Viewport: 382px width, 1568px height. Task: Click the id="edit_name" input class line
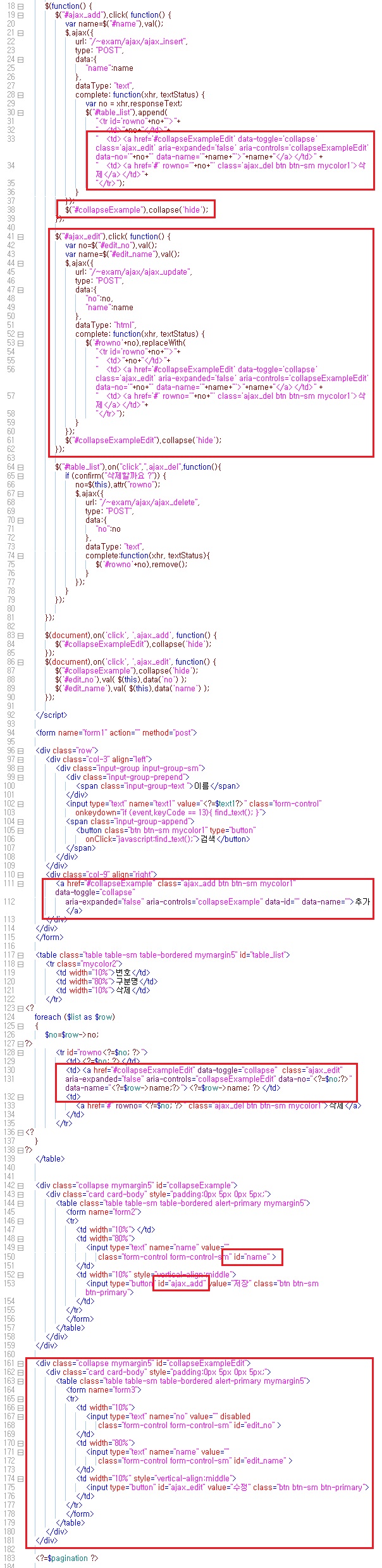pyautogui.click(x=195, y=1460)
